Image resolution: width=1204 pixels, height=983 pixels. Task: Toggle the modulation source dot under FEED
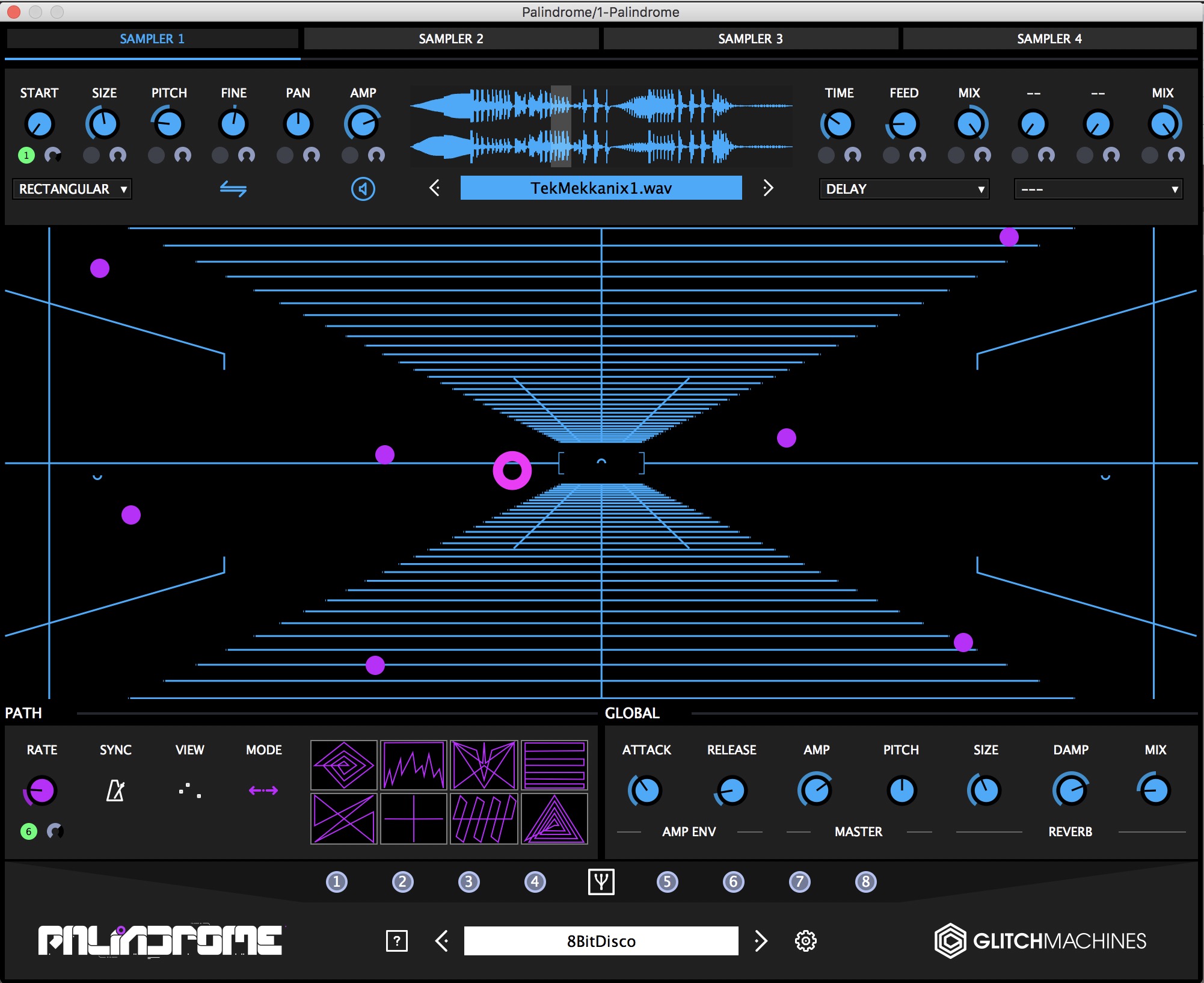click(891, 155)
